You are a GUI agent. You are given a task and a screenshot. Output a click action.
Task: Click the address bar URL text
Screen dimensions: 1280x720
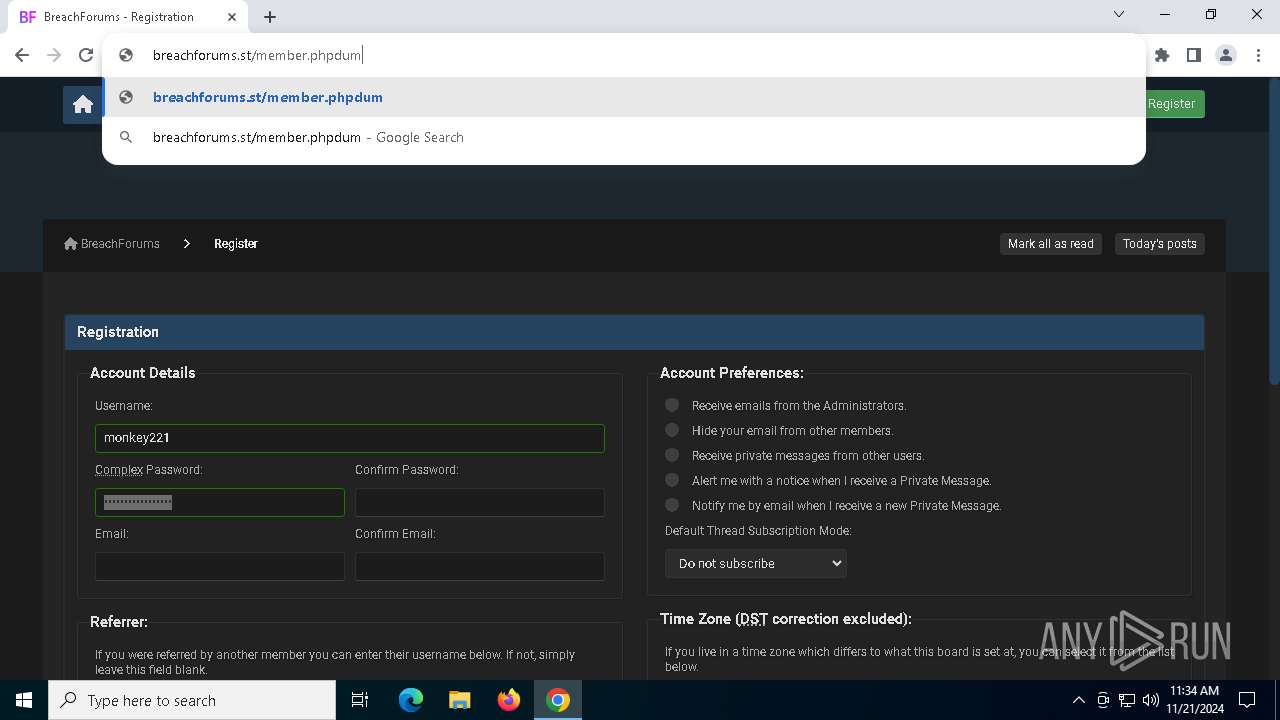click(257, 55)
